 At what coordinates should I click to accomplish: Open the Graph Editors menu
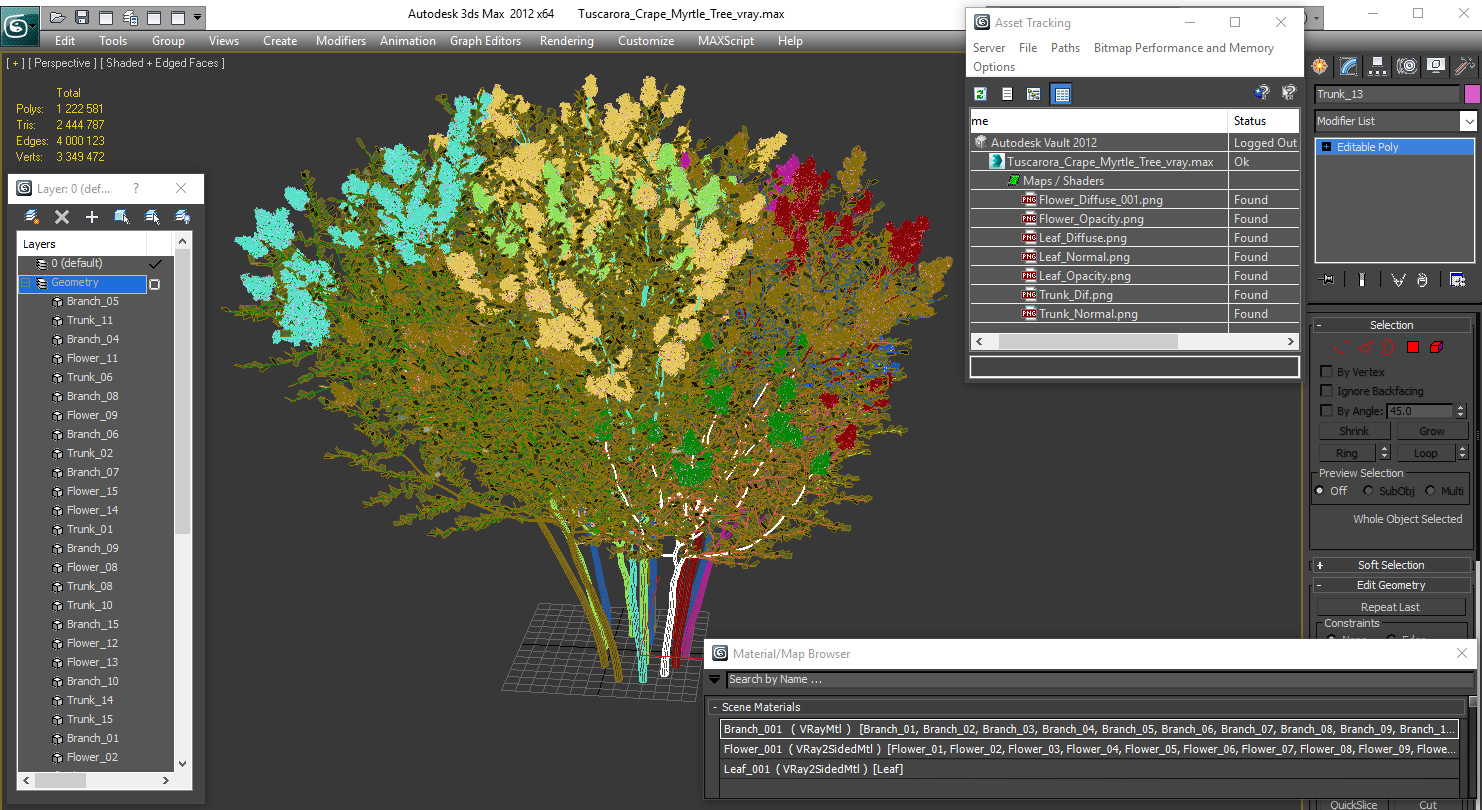click(x=485, y=41)
